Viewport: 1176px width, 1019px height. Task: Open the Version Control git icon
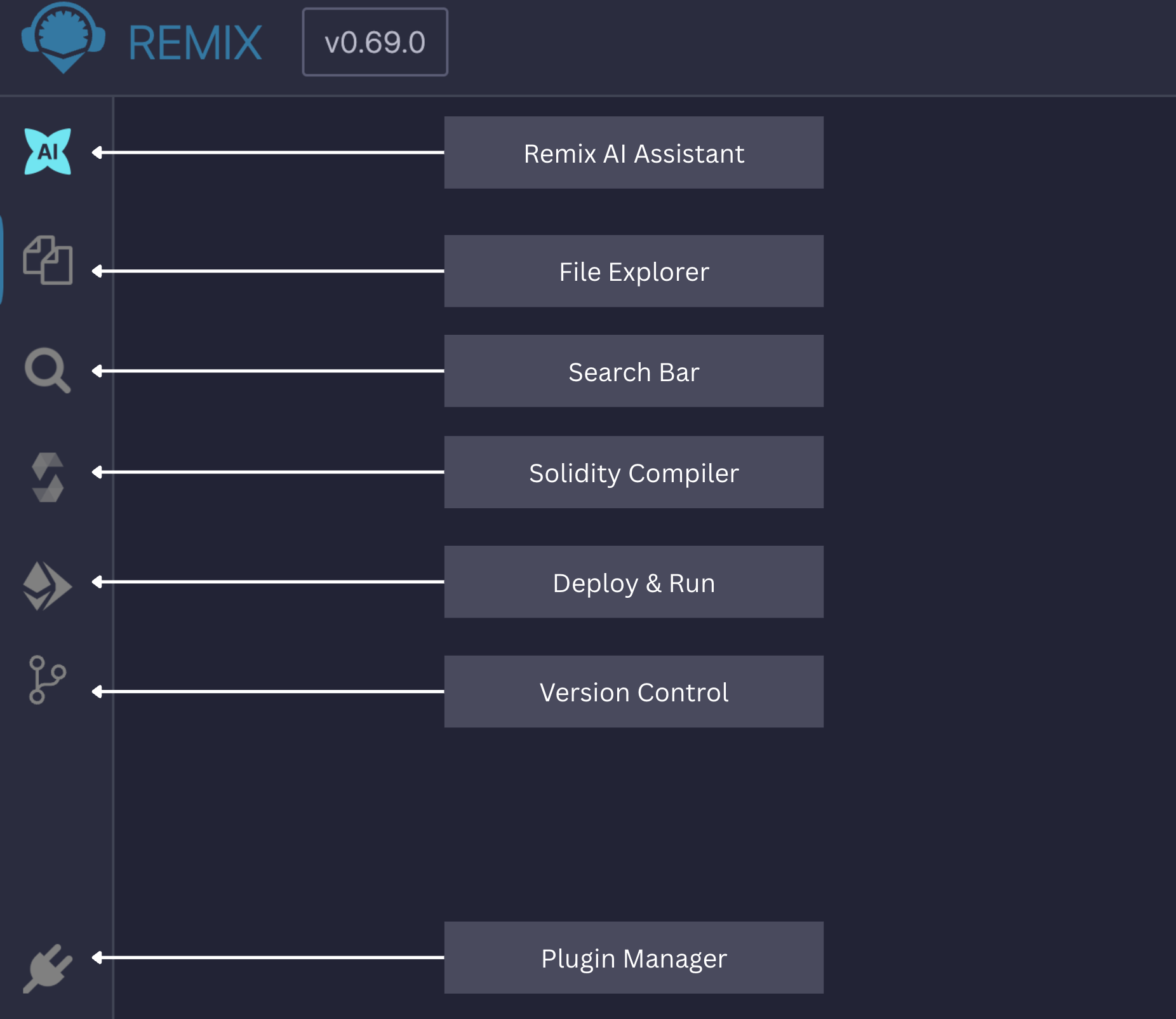point(48,680)
